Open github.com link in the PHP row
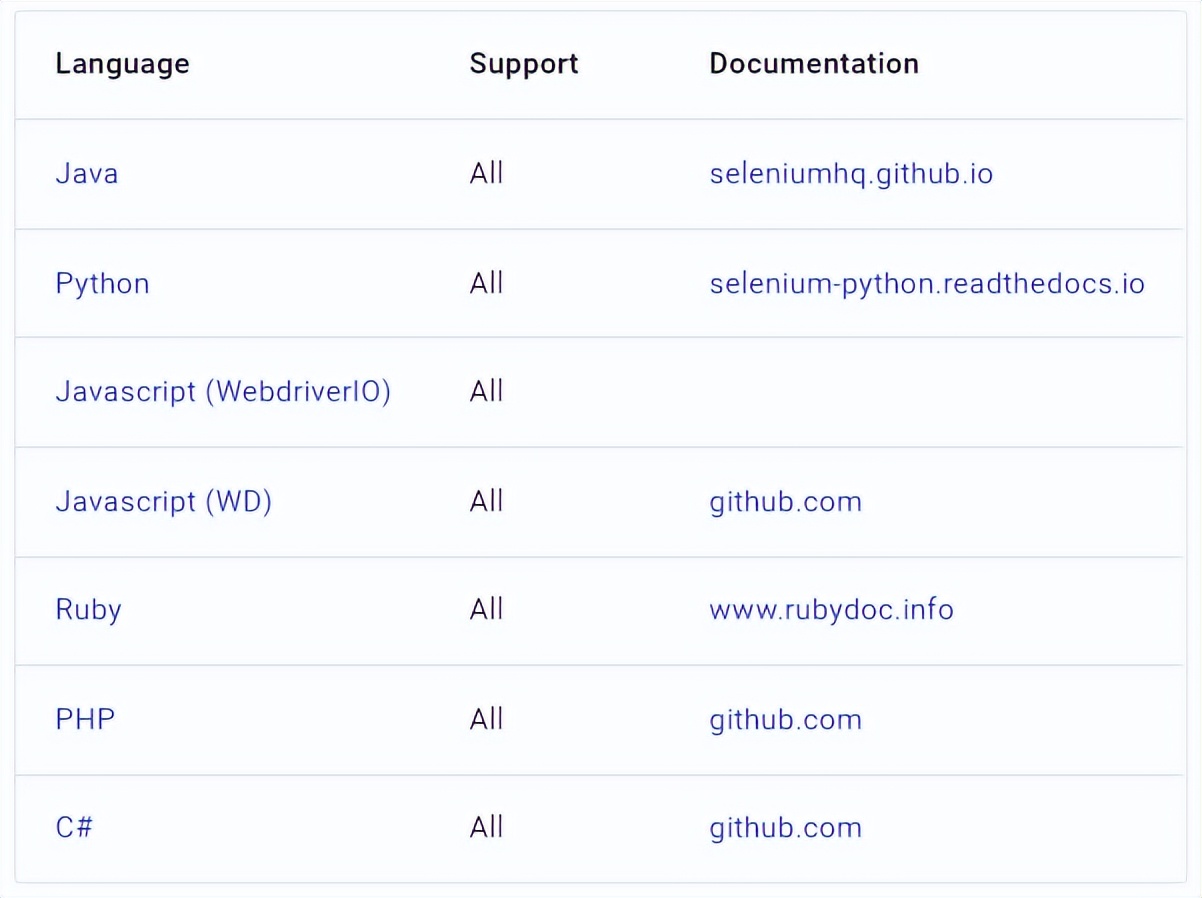The height and width of the screenshot is (898, 1202). 785,720
